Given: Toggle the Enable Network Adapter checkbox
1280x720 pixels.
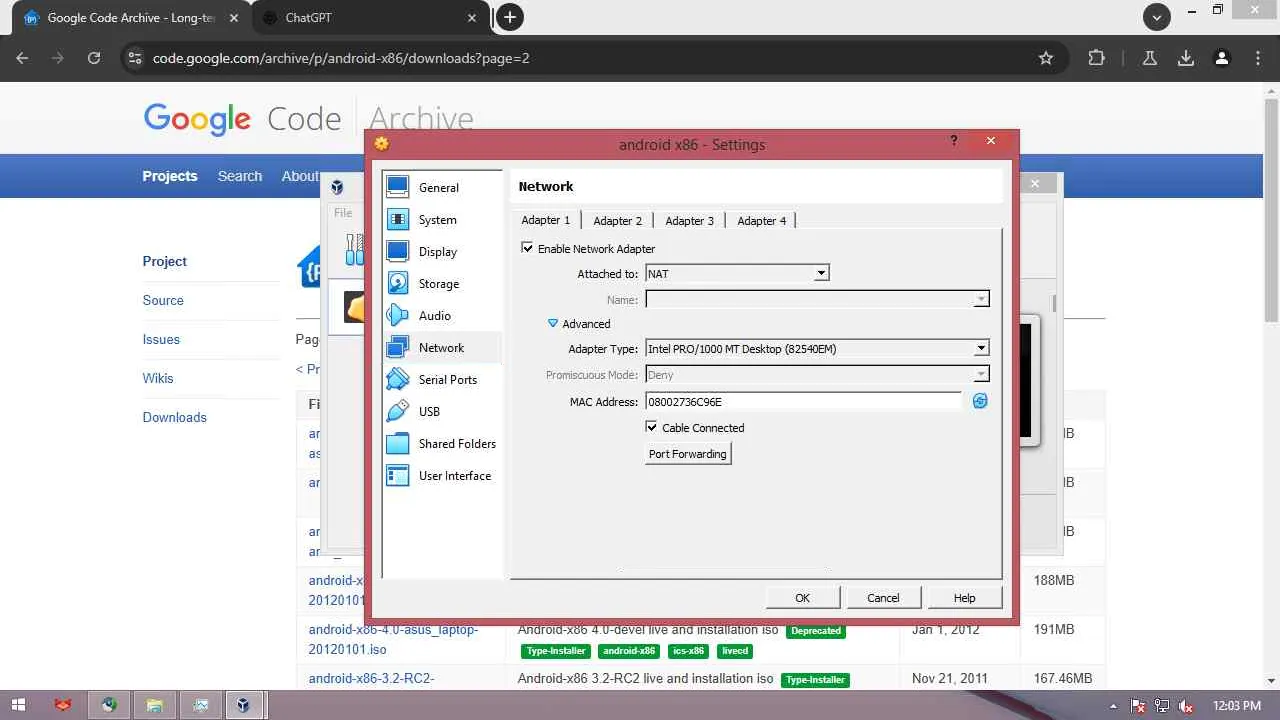Looking at the screenshot, I should point(527,248).
